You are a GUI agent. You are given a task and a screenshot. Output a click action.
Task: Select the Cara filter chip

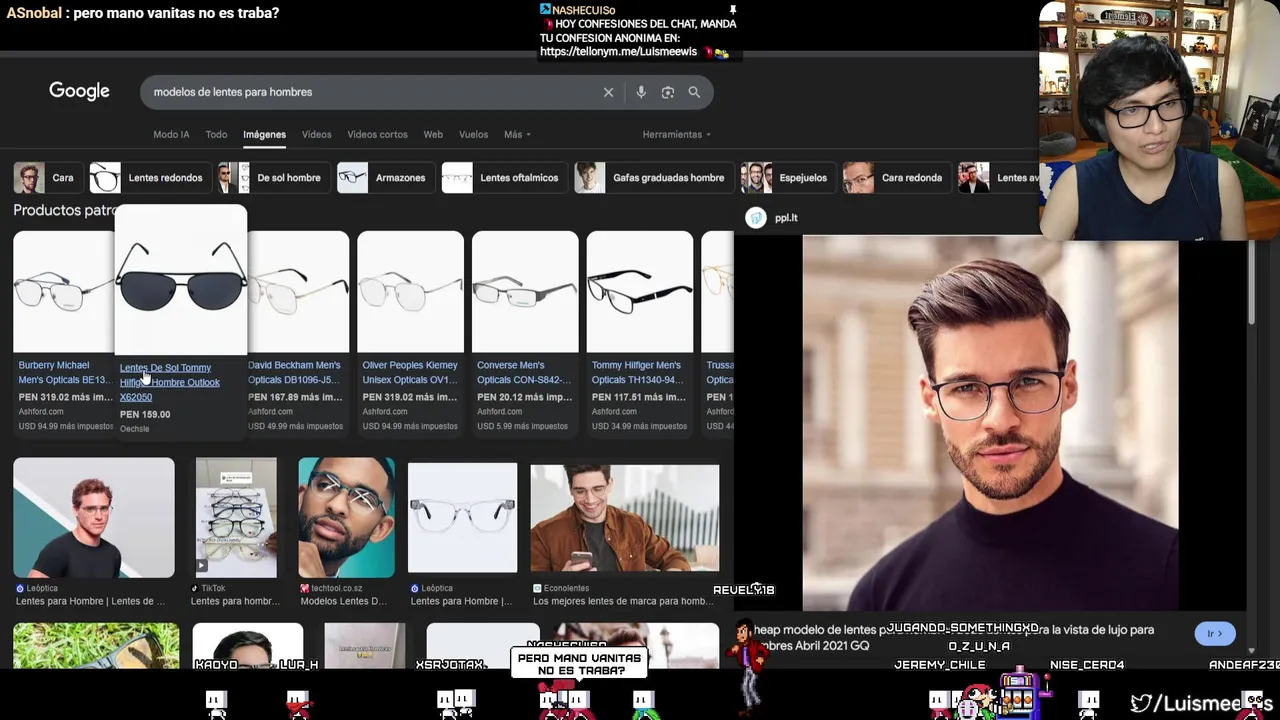tap(46, 178)
